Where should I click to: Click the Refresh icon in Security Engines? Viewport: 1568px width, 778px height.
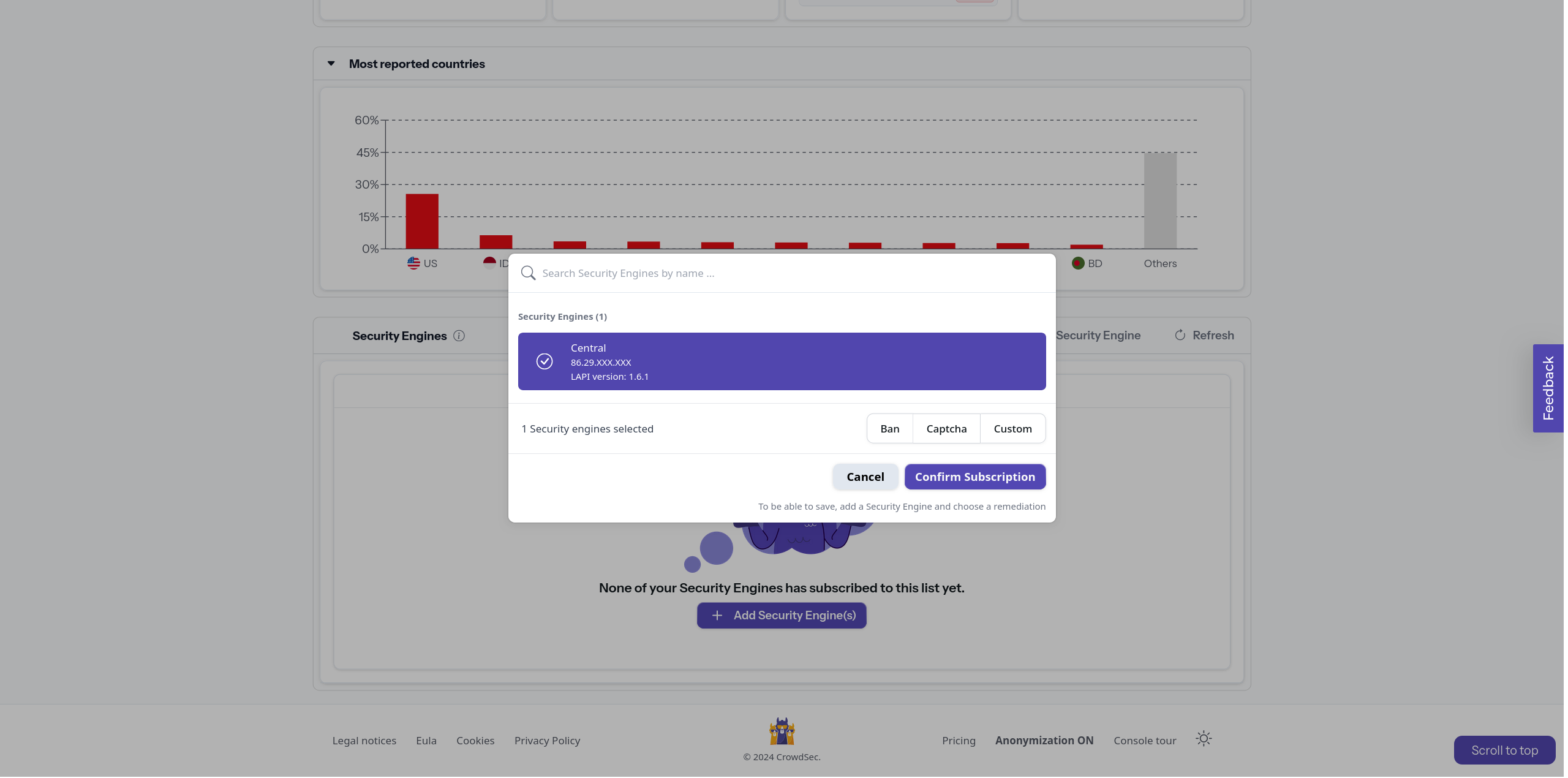[x=1178, y=335]
